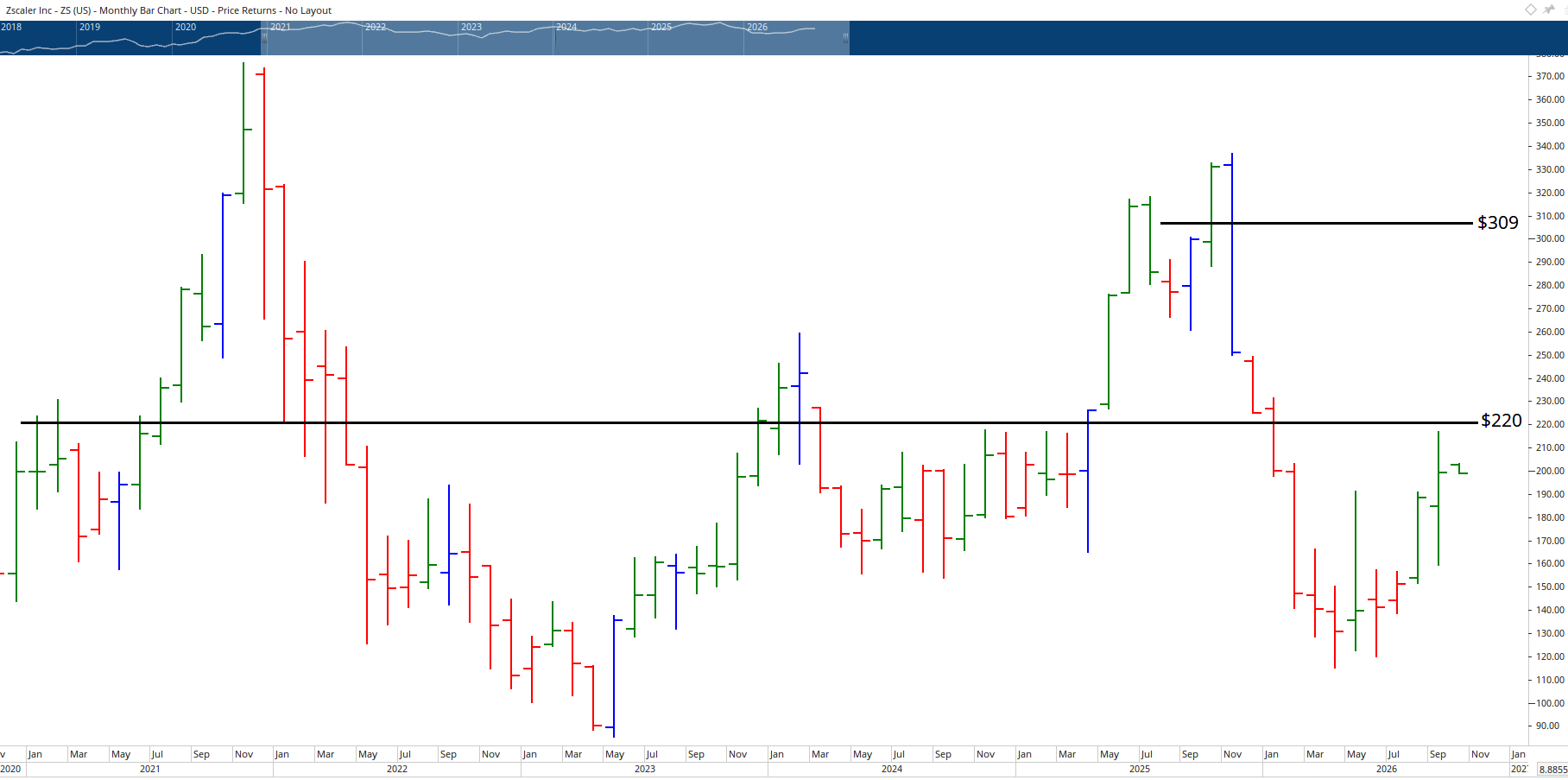Click the 8.8855 value at bottom right
The width and height of the screenshot is (1568, 780).
tap(1552, 770)
